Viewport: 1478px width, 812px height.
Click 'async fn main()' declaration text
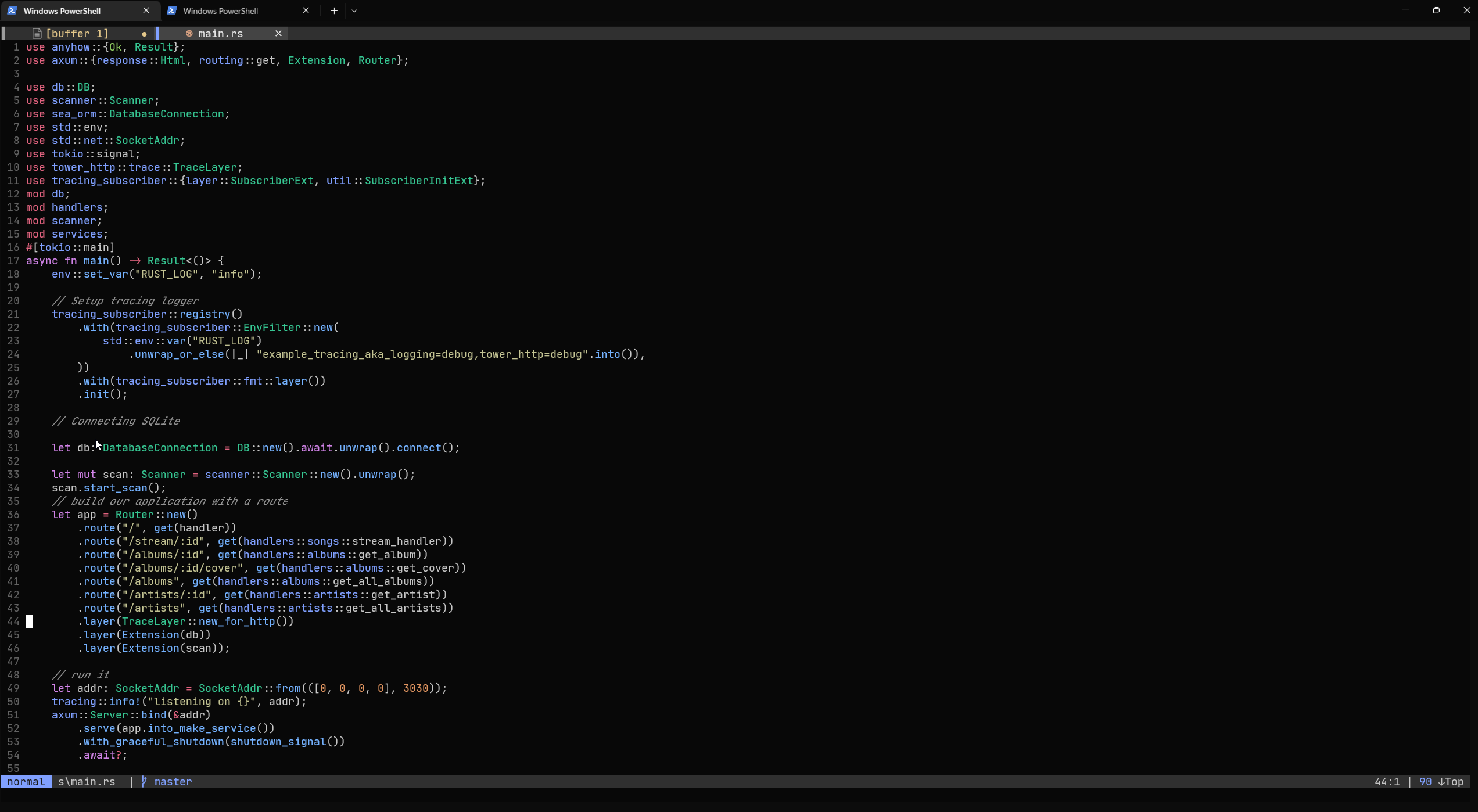tap(74, 261)
